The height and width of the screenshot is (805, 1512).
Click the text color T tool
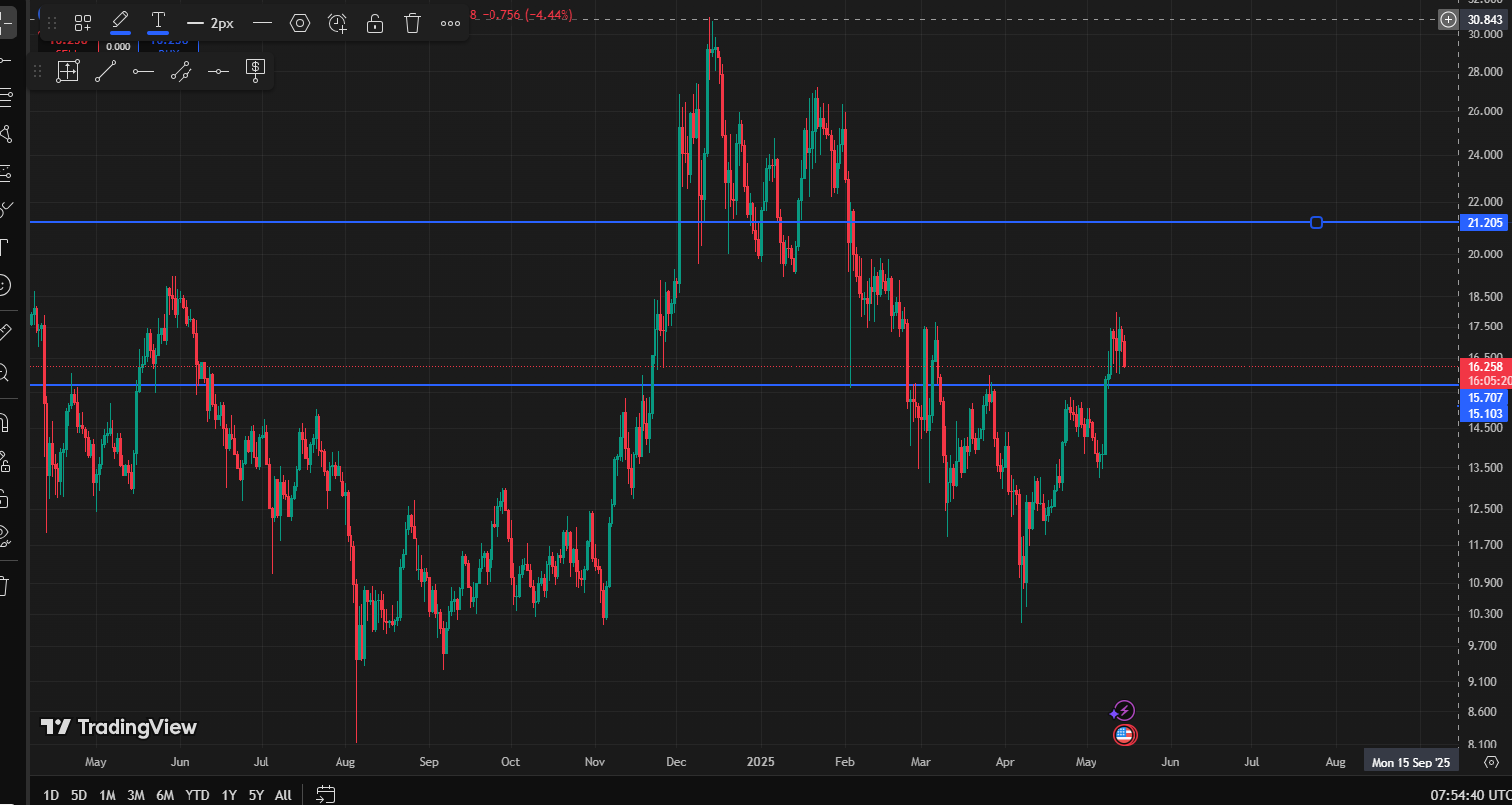point(158,22)
